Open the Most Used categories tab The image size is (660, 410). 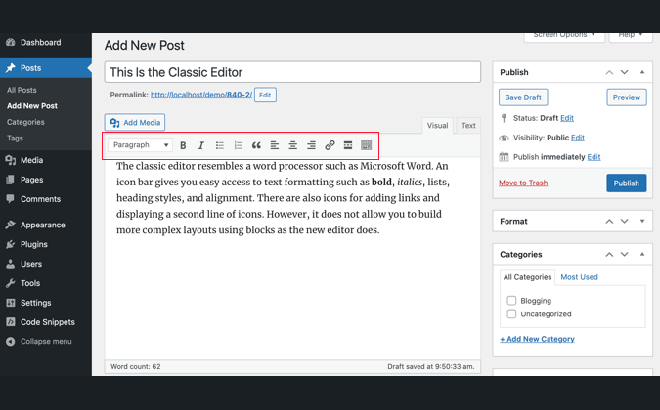(579, 277)
